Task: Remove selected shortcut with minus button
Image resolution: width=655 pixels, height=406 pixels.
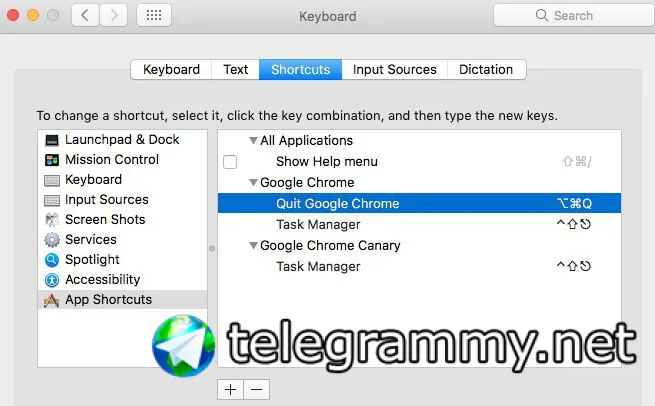Action: 256,389
